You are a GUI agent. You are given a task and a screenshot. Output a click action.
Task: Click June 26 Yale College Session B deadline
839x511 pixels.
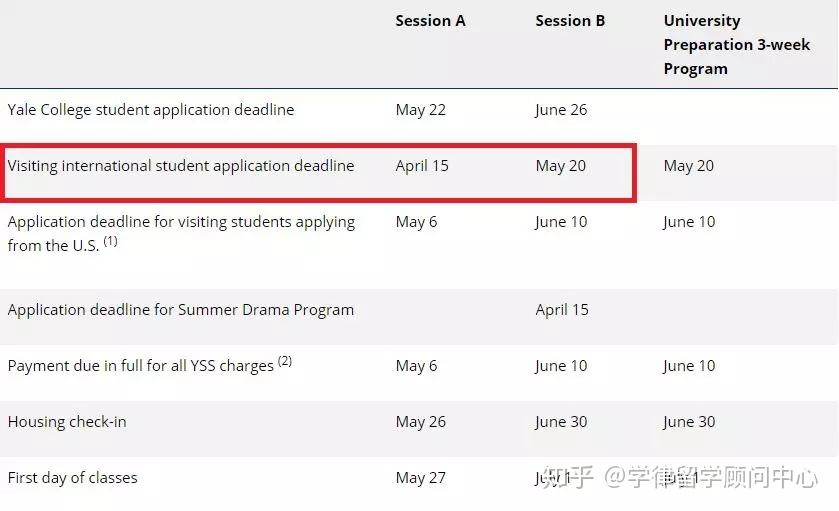[x=561, y=110]
